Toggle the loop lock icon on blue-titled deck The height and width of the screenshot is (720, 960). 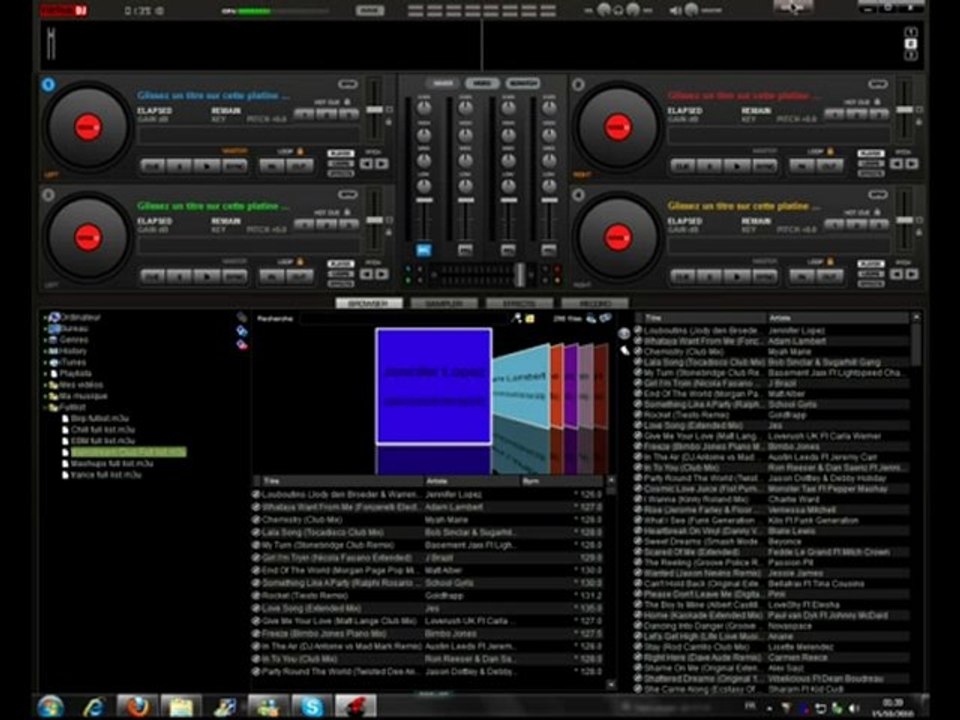(x=300, y=151)
